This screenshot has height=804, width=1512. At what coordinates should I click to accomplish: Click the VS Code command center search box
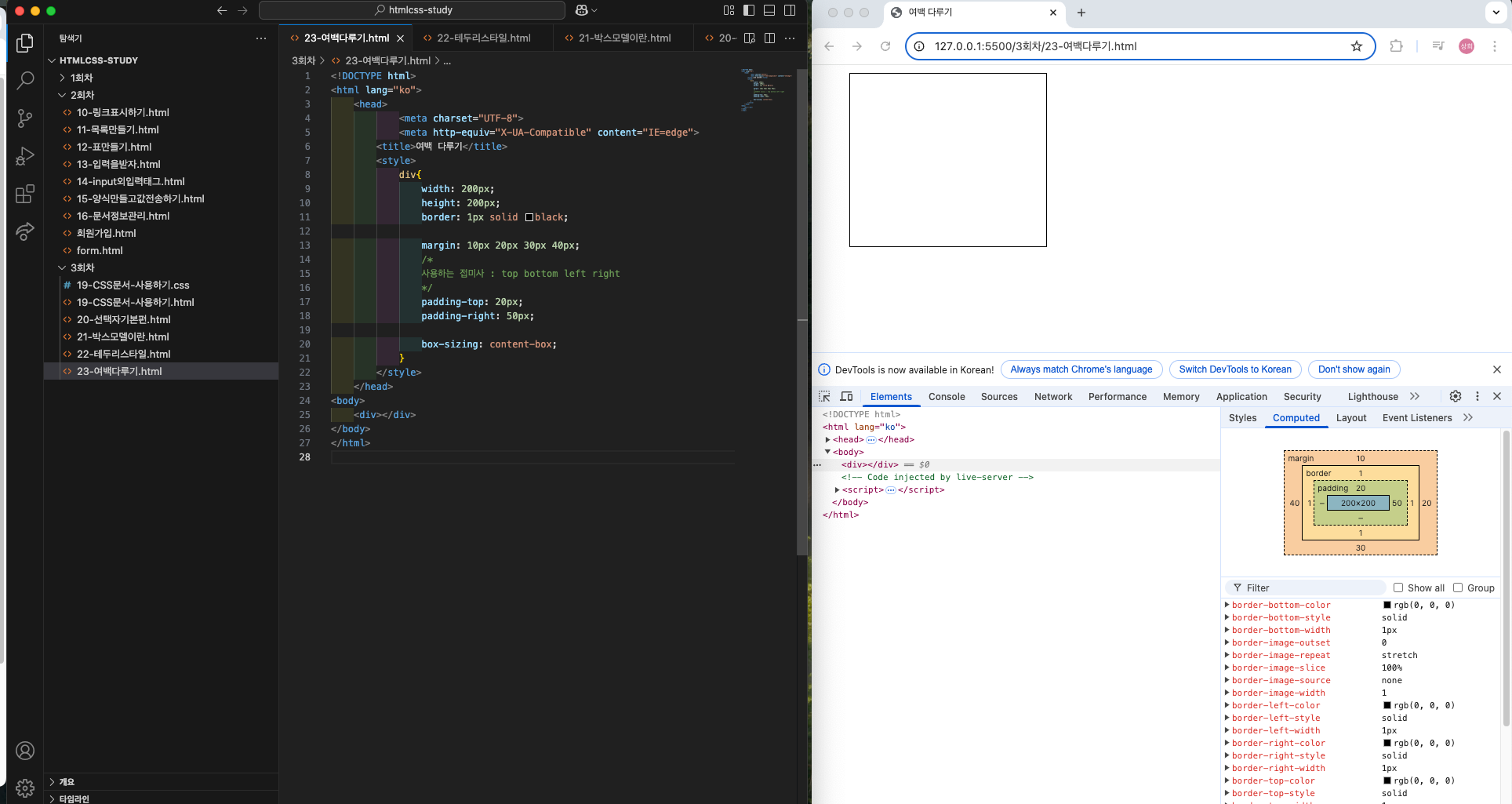[x=413, y=10]
